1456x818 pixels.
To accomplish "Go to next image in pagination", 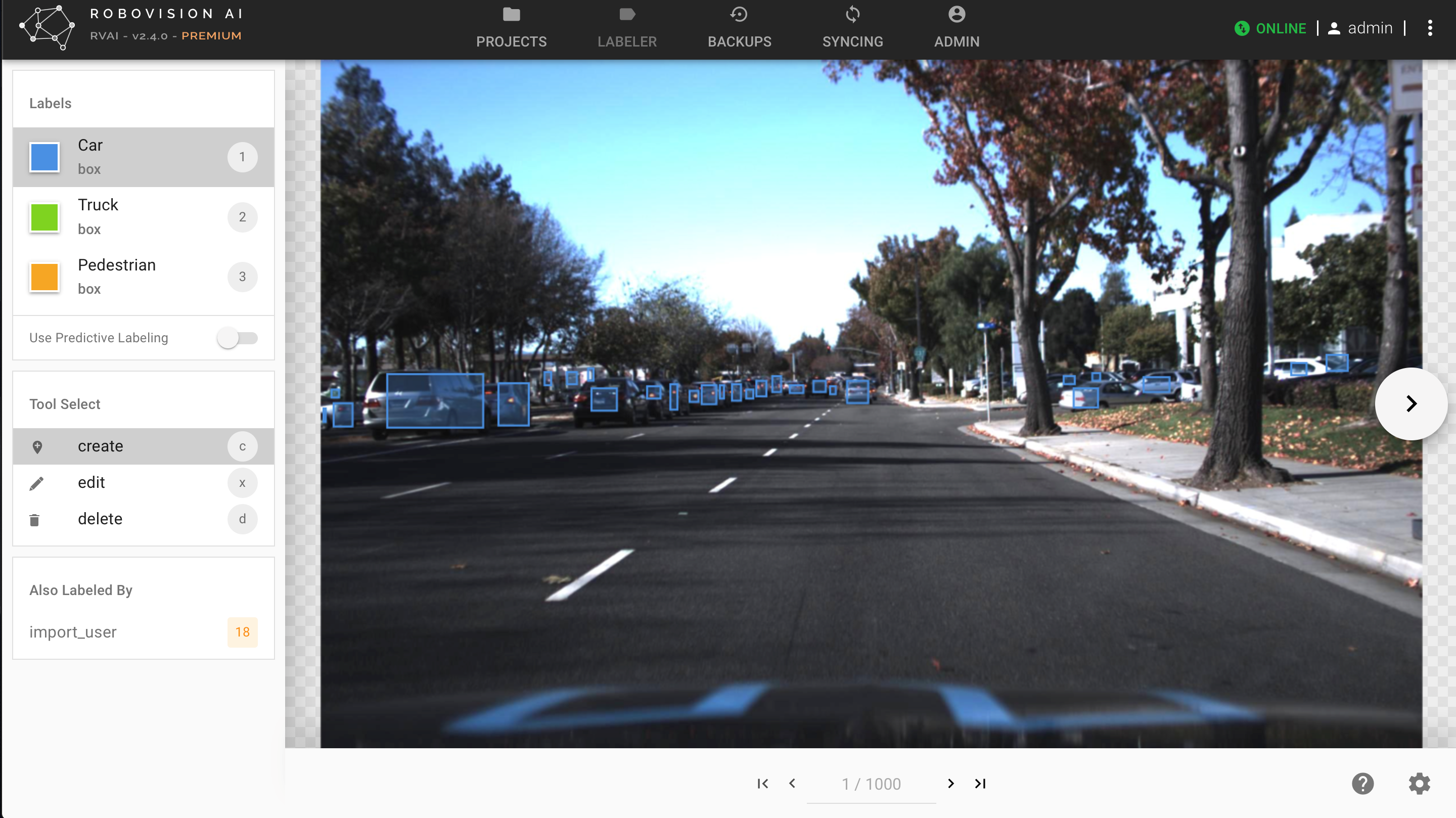I will [x=950, y=784].
